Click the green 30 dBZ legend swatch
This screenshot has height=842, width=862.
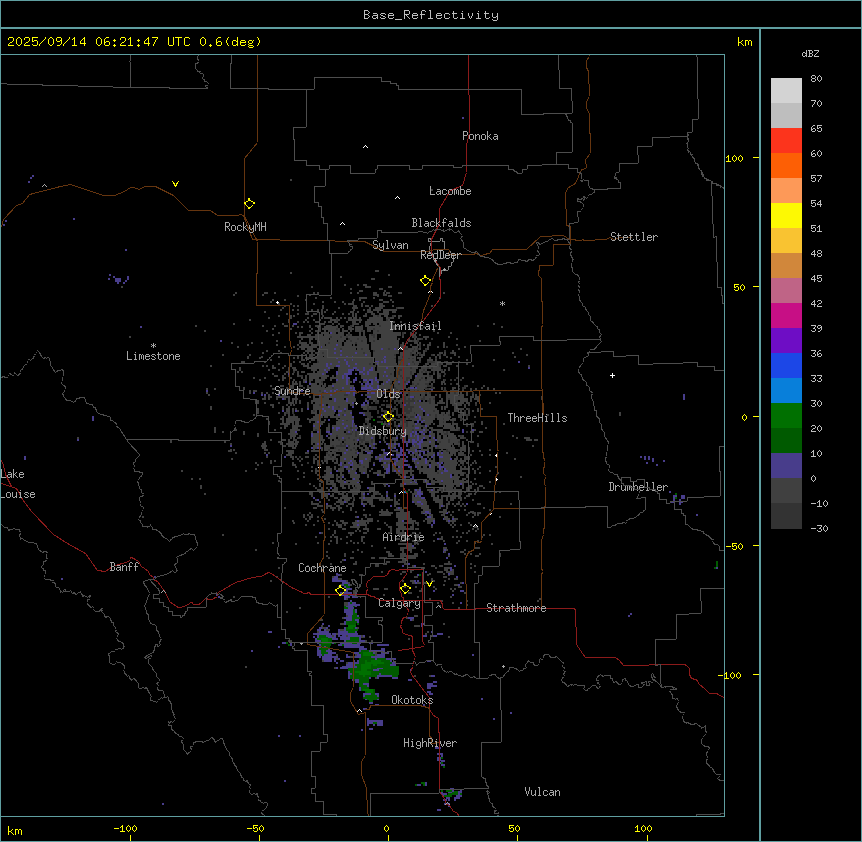786,416
